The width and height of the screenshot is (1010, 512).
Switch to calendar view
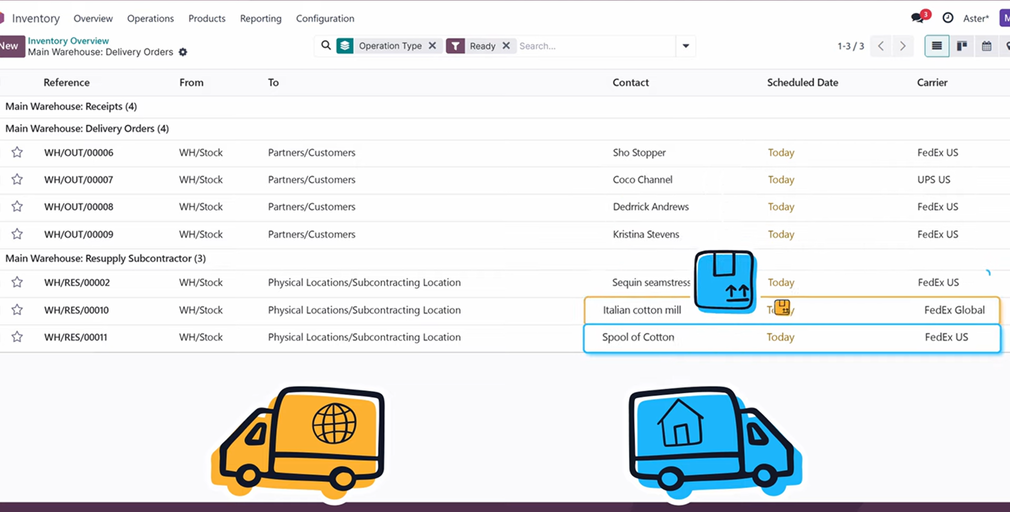986,46
